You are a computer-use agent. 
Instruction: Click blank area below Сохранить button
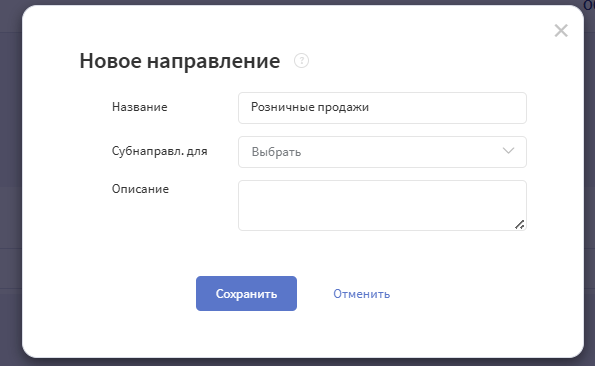(246, 334)
